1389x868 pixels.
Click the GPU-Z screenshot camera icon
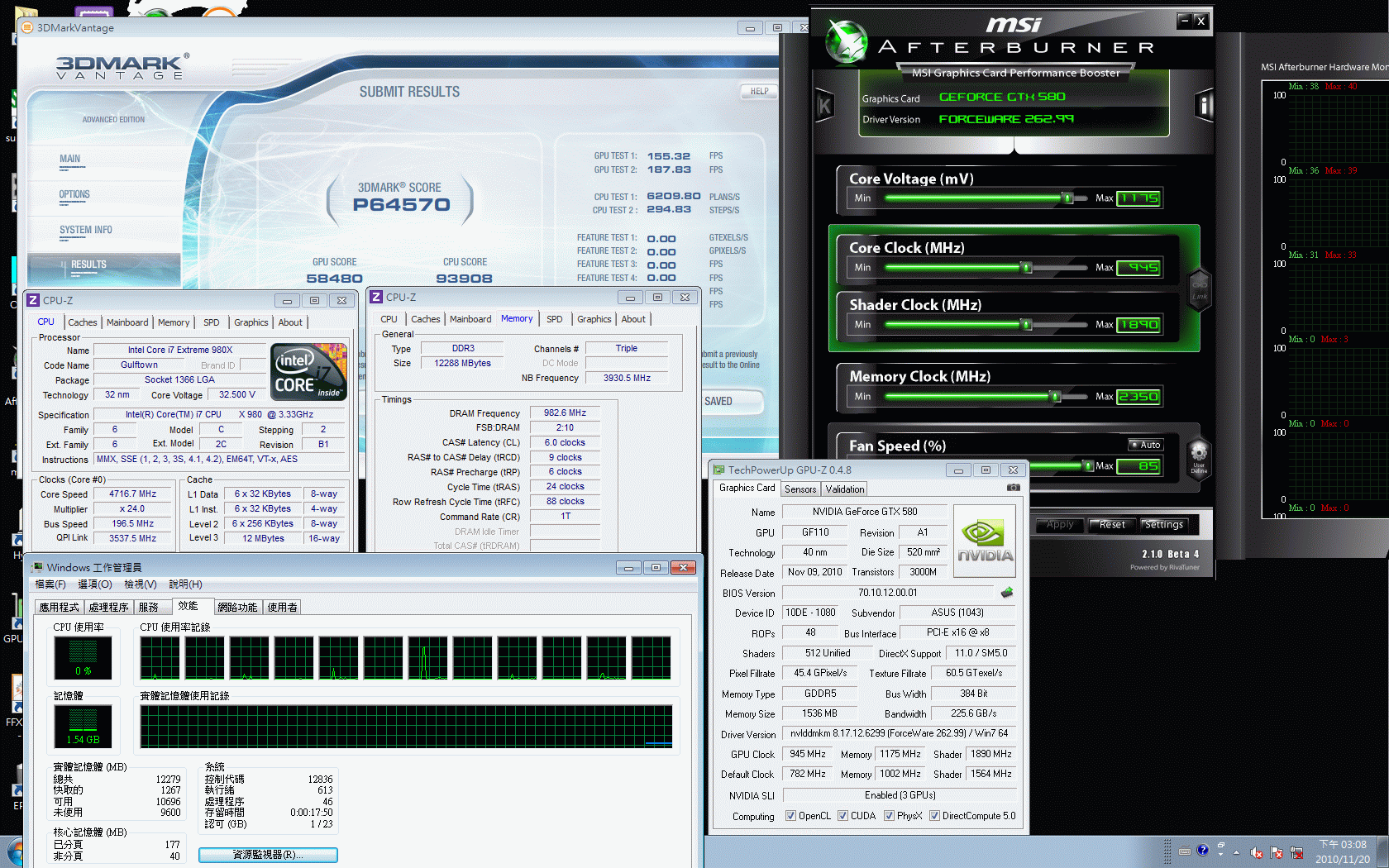(x=1013, y=488)
